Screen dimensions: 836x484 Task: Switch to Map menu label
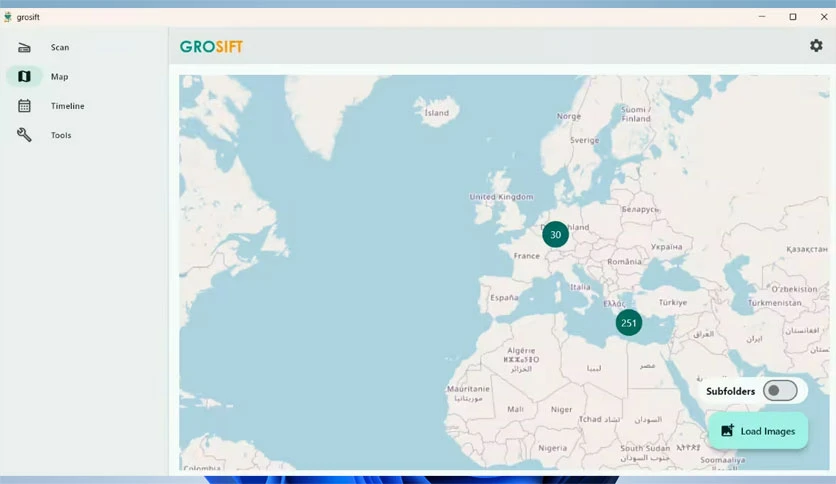pos(59,77)
